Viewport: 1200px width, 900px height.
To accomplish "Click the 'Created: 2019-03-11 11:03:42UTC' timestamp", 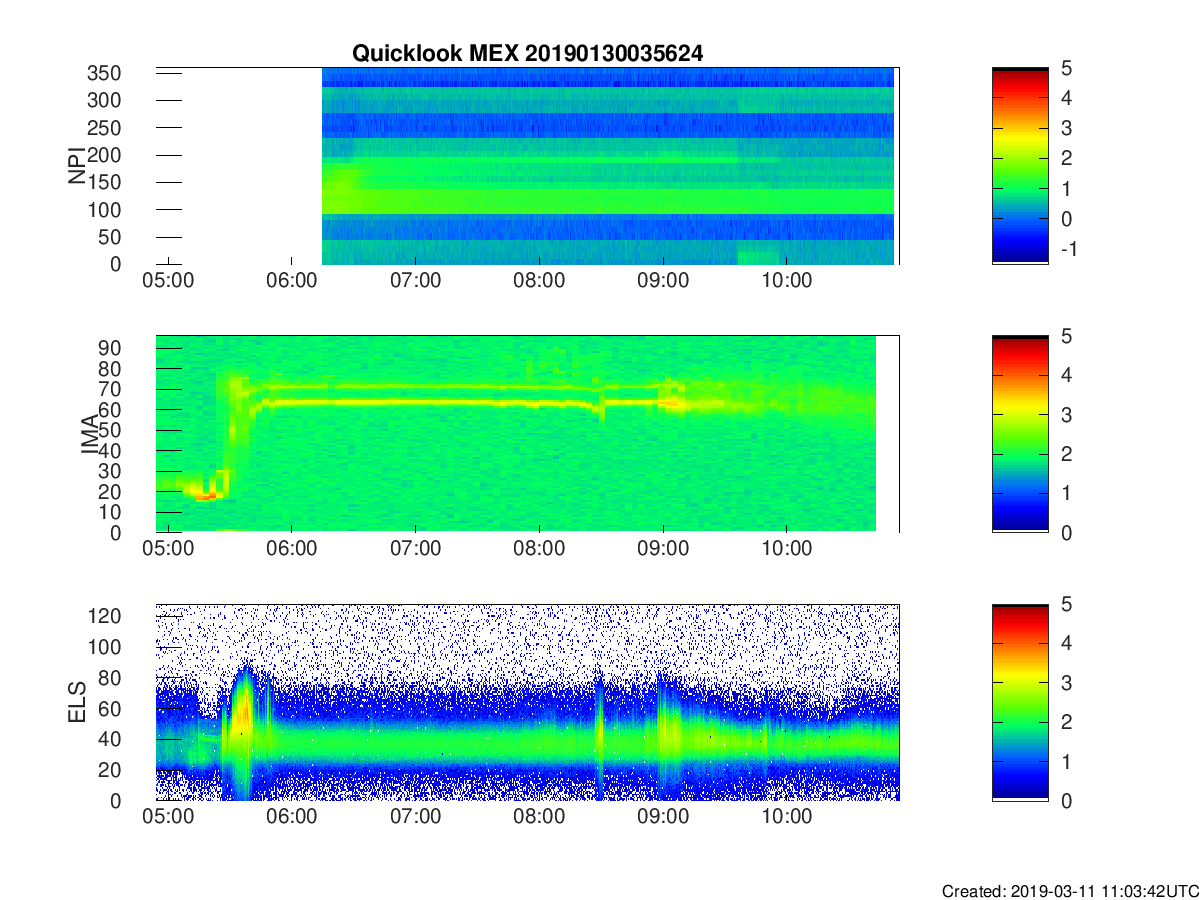I will [1069, 891].
